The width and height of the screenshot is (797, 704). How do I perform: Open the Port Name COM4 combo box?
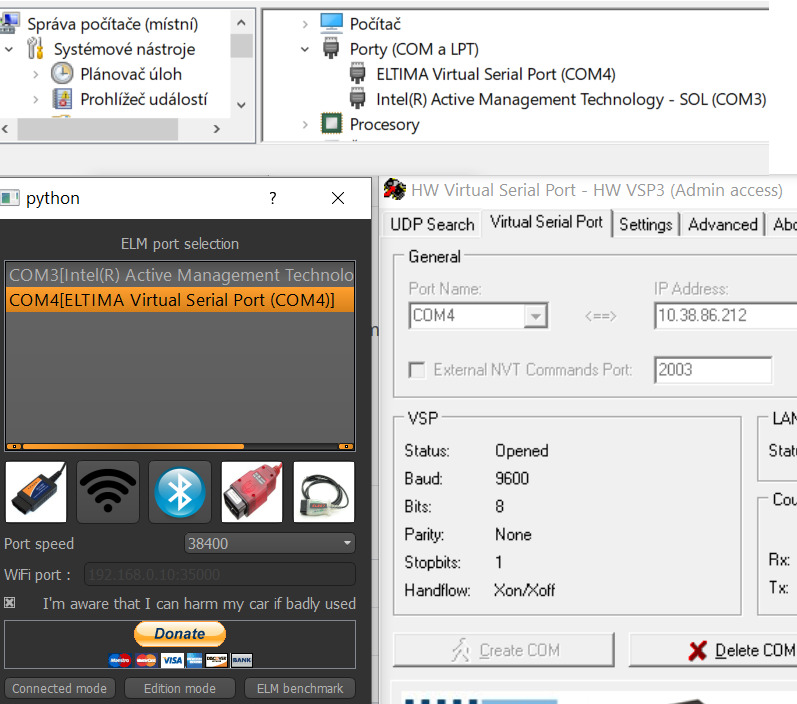[478, 316]
